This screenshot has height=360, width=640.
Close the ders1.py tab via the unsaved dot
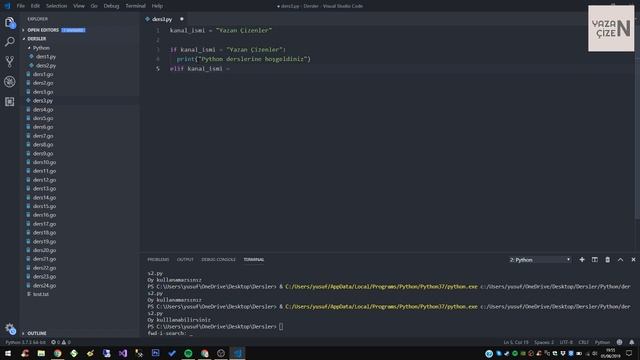coord(182,19)
